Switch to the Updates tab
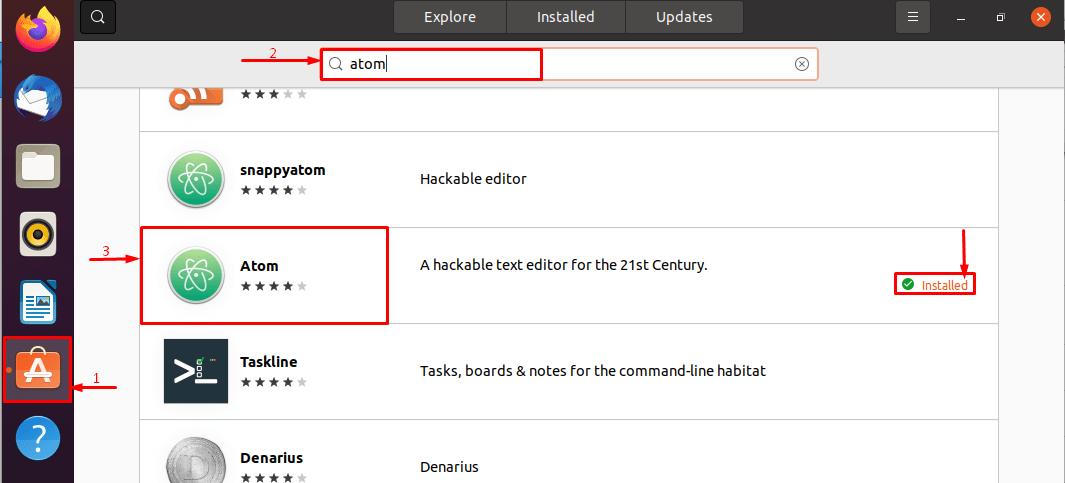Viewport: 1065px width, 483px height. 684,17
